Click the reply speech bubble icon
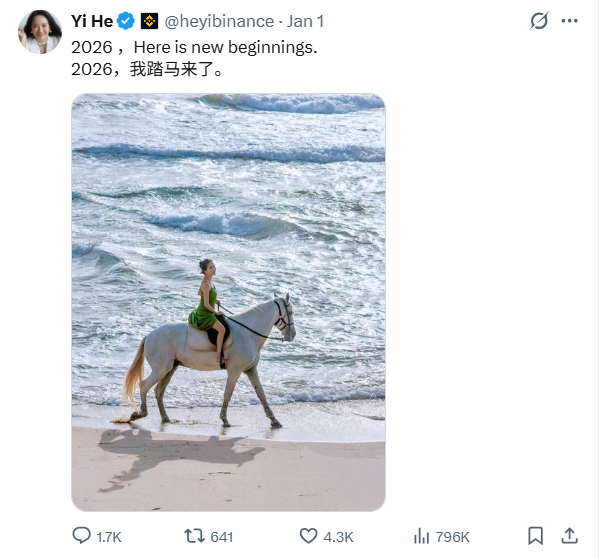Image resolution: width=600 pixels, height=558 pixels. pyautogui.click(x=82, y=535)
